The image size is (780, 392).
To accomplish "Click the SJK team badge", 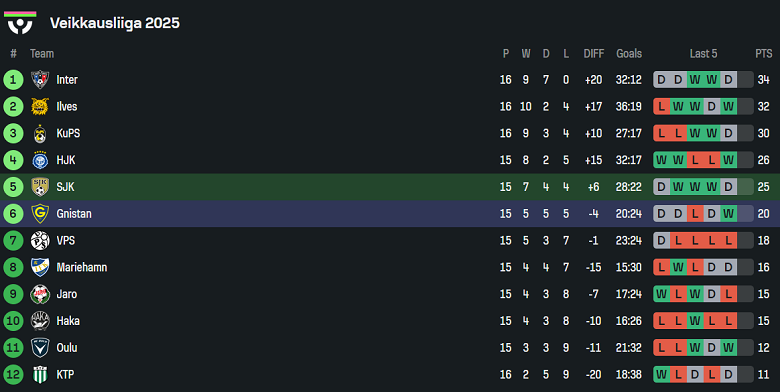I will (40, 187).
